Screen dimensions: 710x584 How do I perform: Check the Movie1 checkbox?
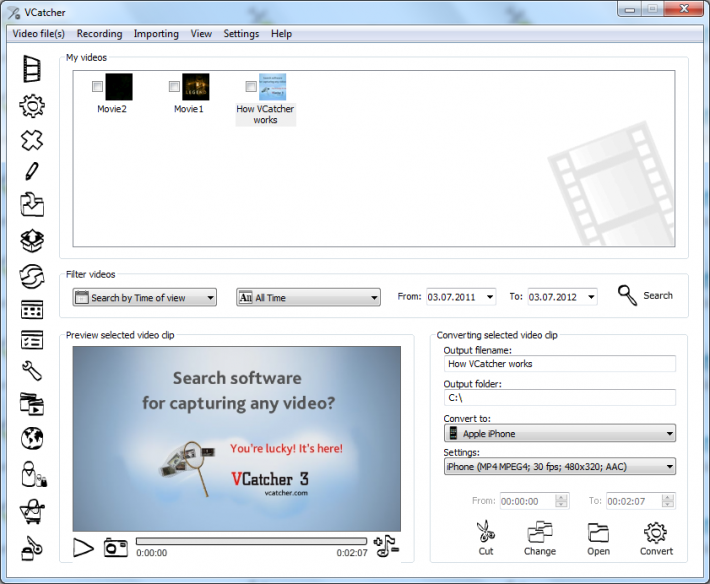(174, 86)
